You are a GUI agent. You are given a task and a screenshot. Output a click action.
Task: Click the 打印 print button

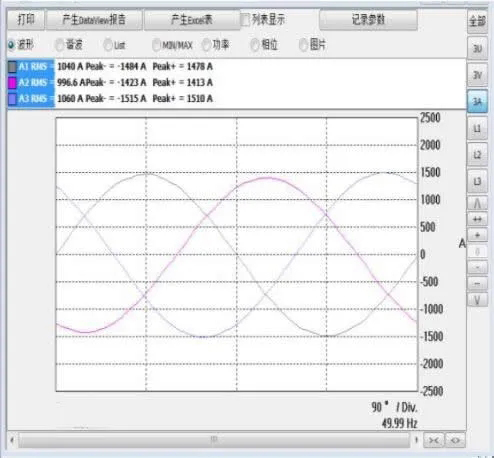pos(26,20)
